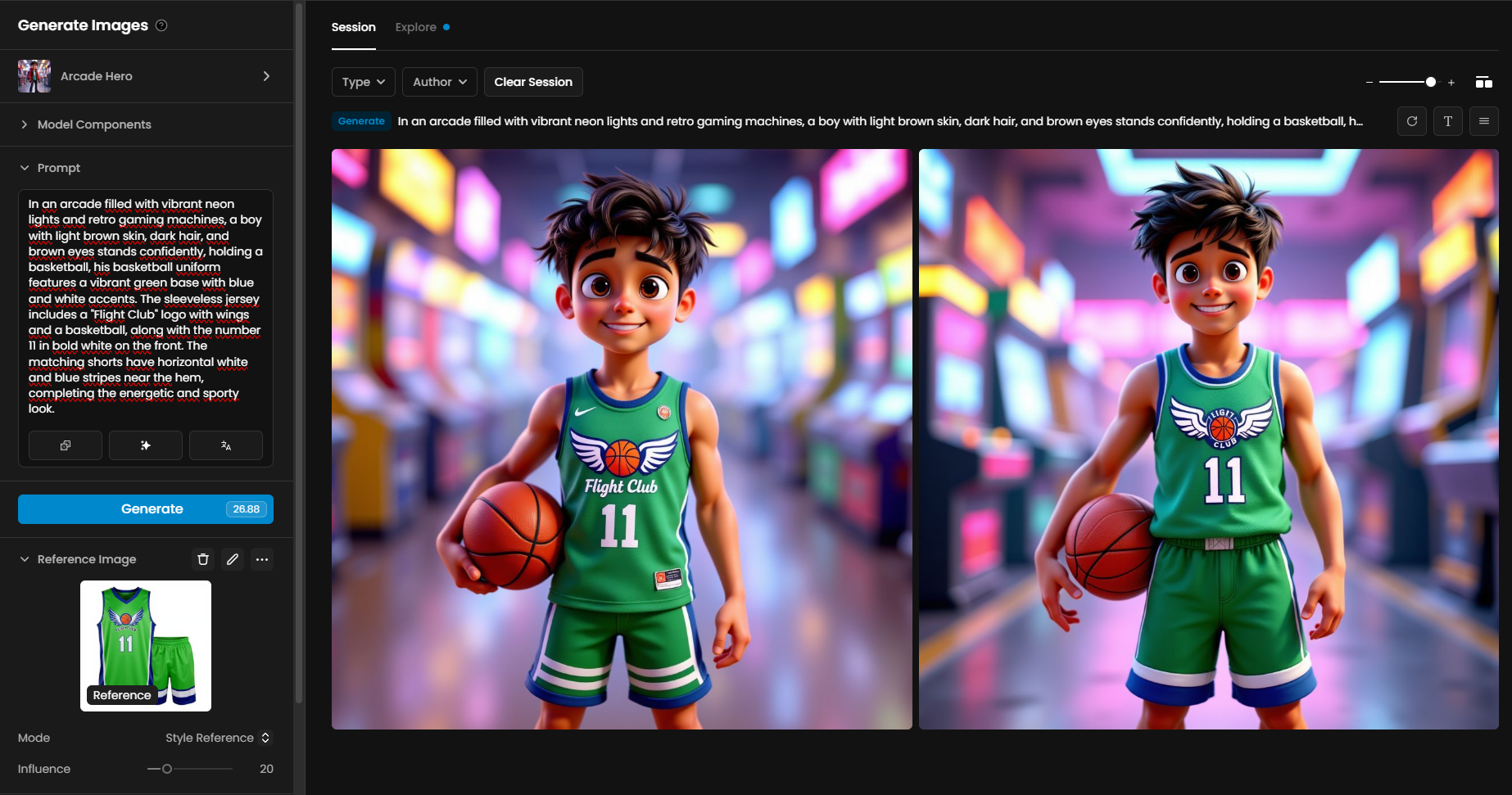1512x795 pixels.
Task: Click the Generate tag on session row
Action: point(361,121)
